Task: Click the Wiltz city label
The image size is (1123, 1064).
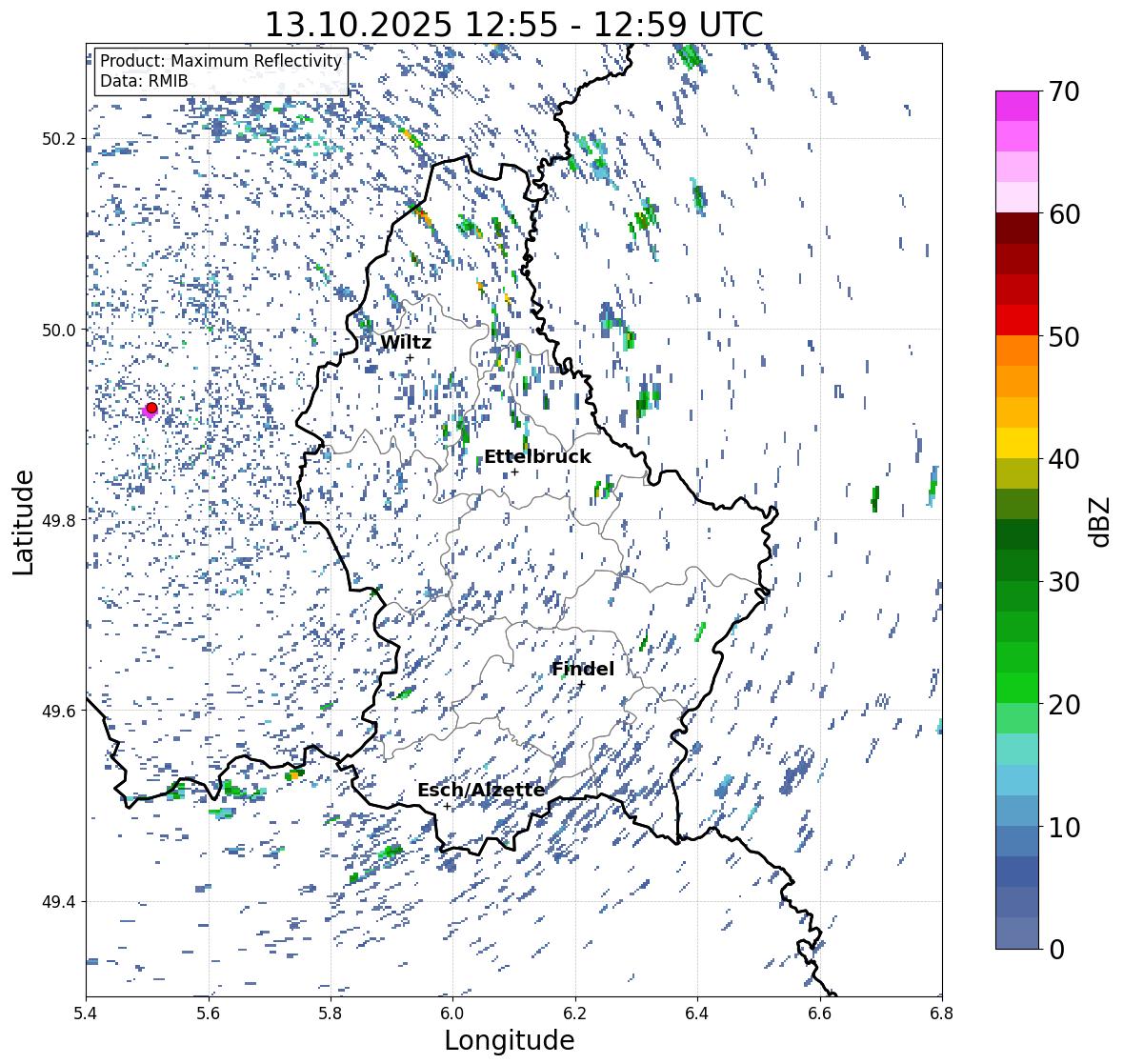Action: point(406,342)
